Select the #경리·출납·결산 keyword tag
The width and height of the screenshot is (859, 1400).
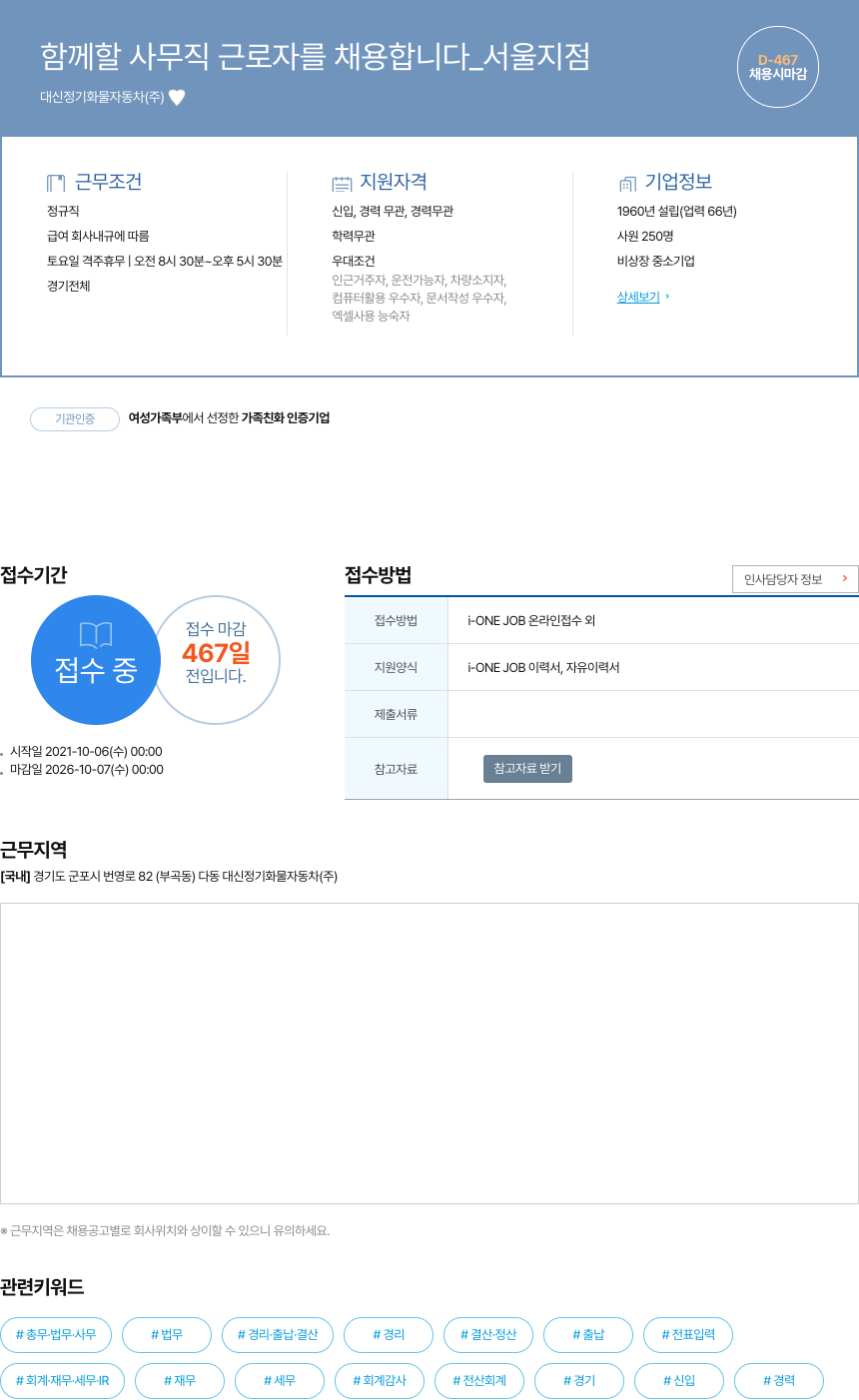(x=278, y=1334)
